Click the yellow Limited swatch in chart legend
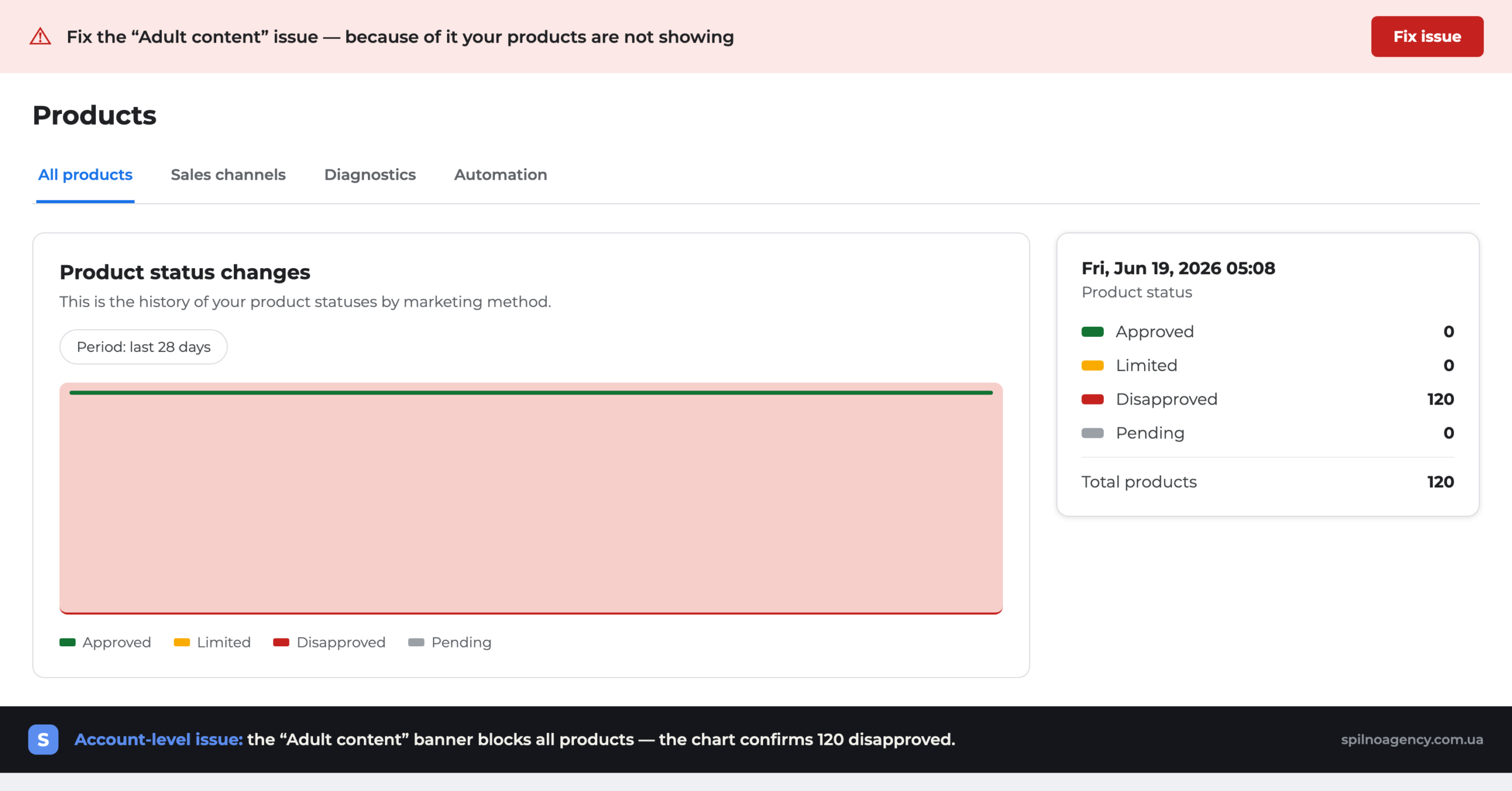This screenshot has height=791, width=1512. (182, 643)
